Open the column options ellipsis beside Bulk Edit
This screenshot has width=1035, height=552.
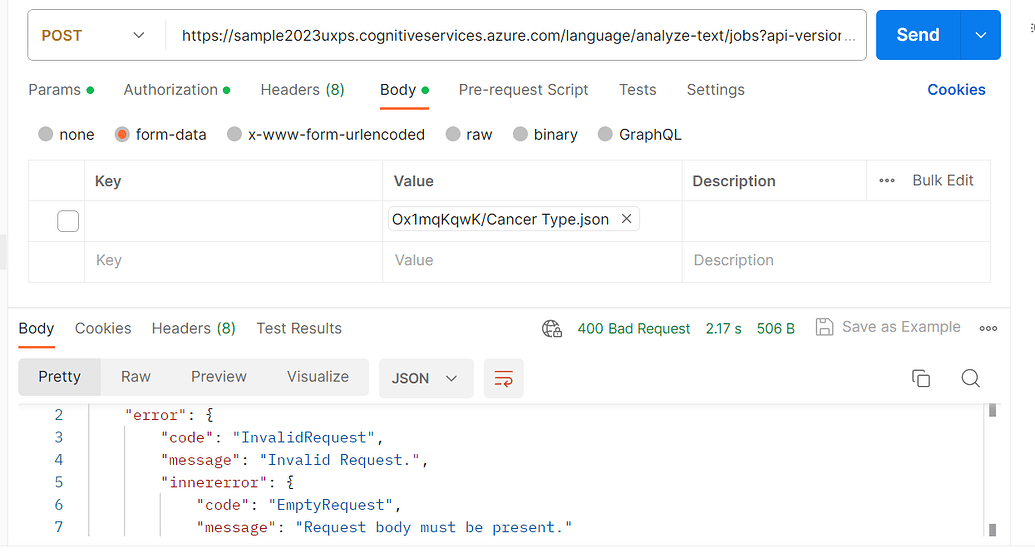click(x=887, y=181)
